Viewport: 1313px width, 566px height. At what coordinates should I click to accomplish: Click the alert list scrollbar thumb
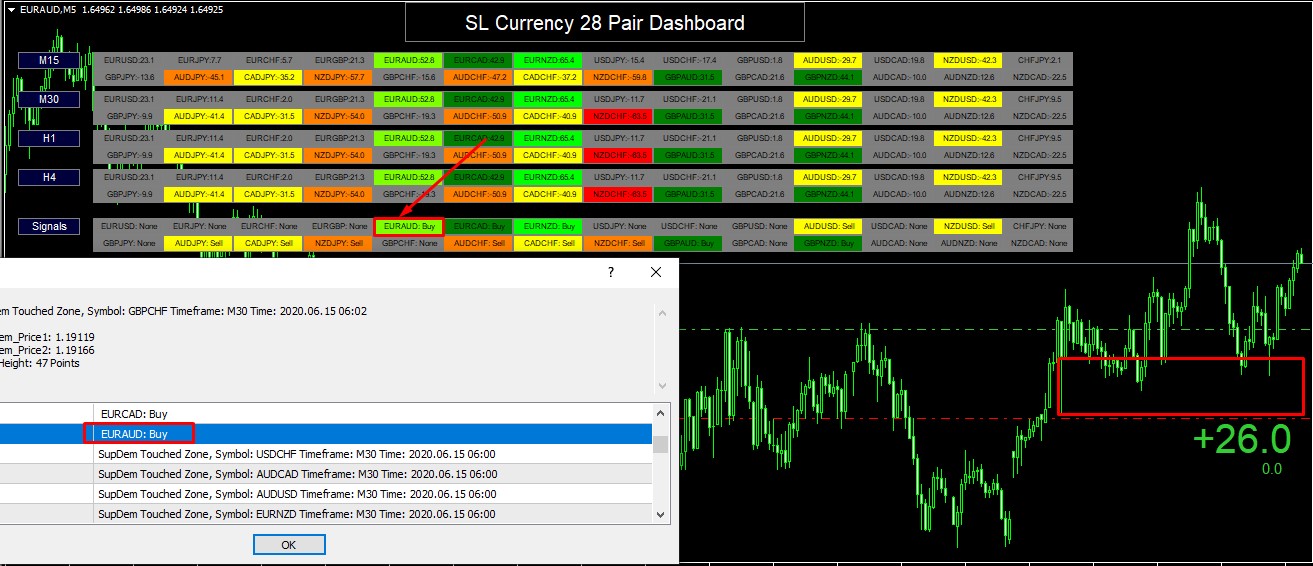tap(660, 444)
